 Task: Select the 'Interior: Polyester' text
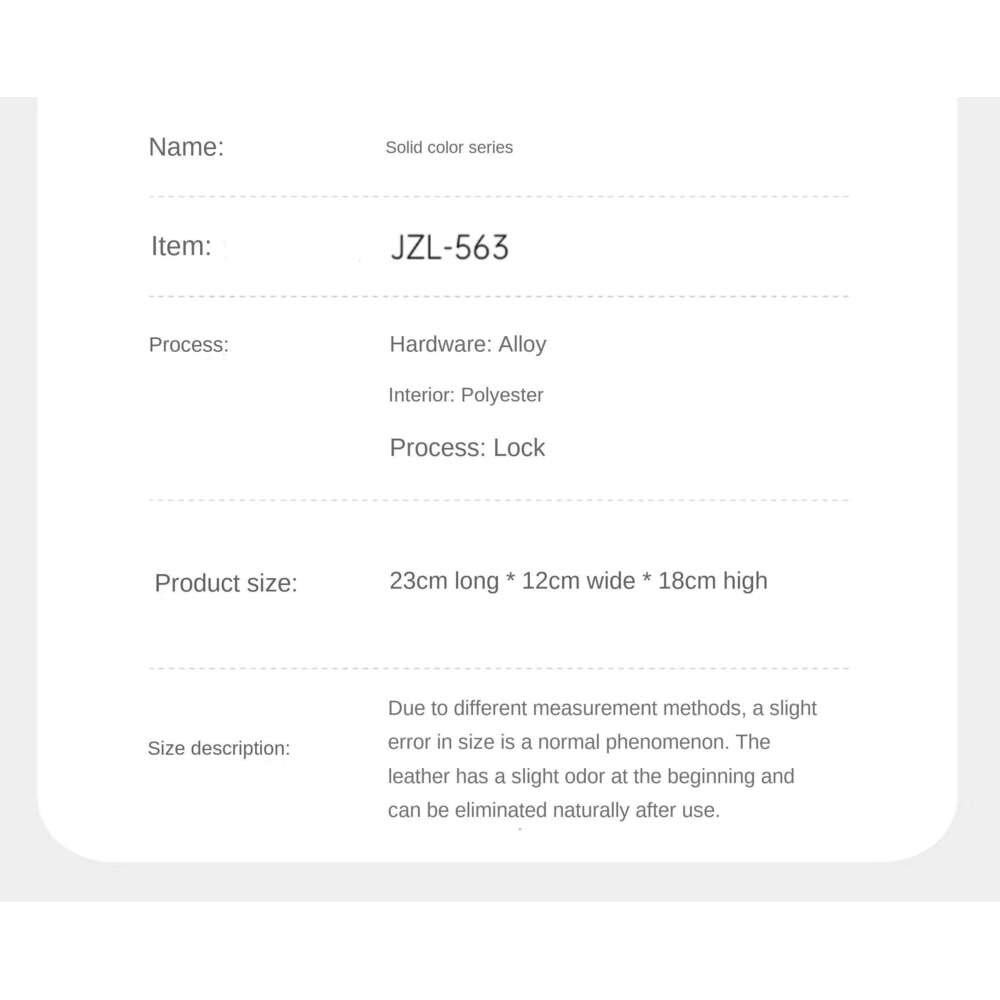tap(465, 395)
